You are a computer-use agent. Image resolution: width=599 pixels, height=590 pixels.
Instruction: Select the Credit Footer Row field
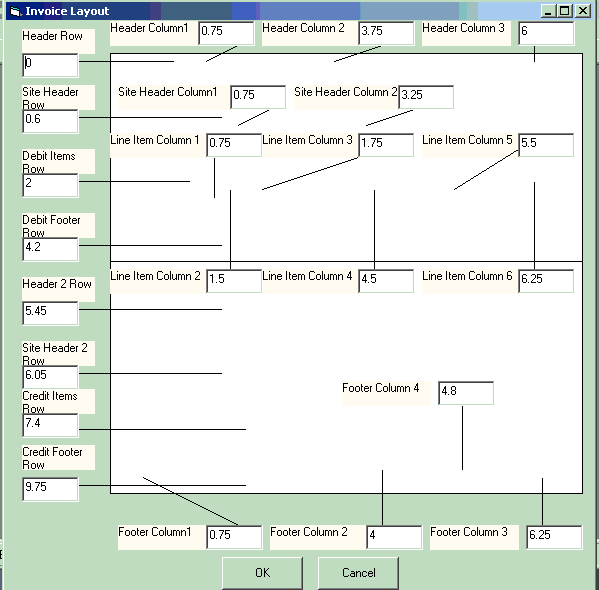[x=50, y=489]
